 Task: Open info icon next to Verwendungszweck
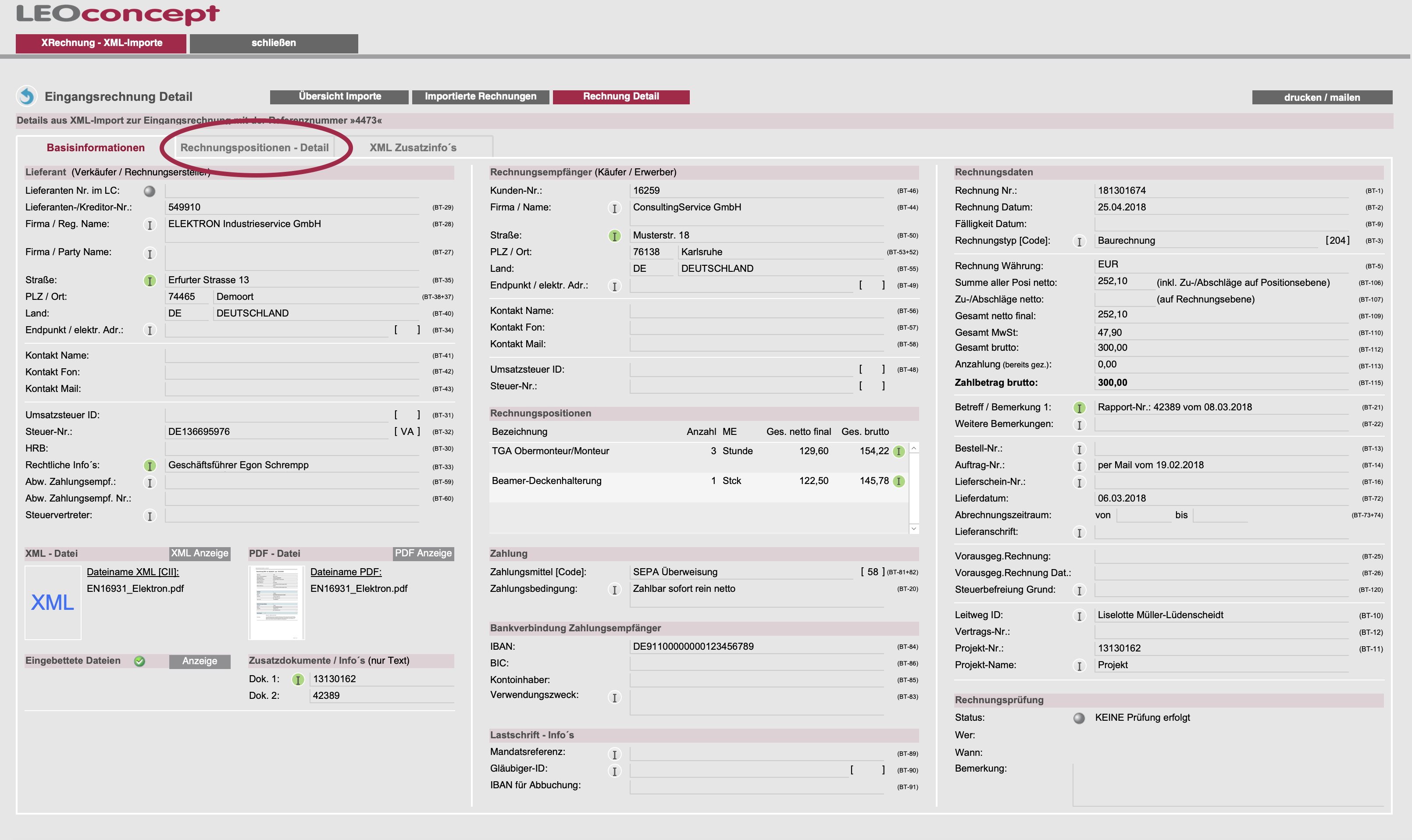coord(614,698)
